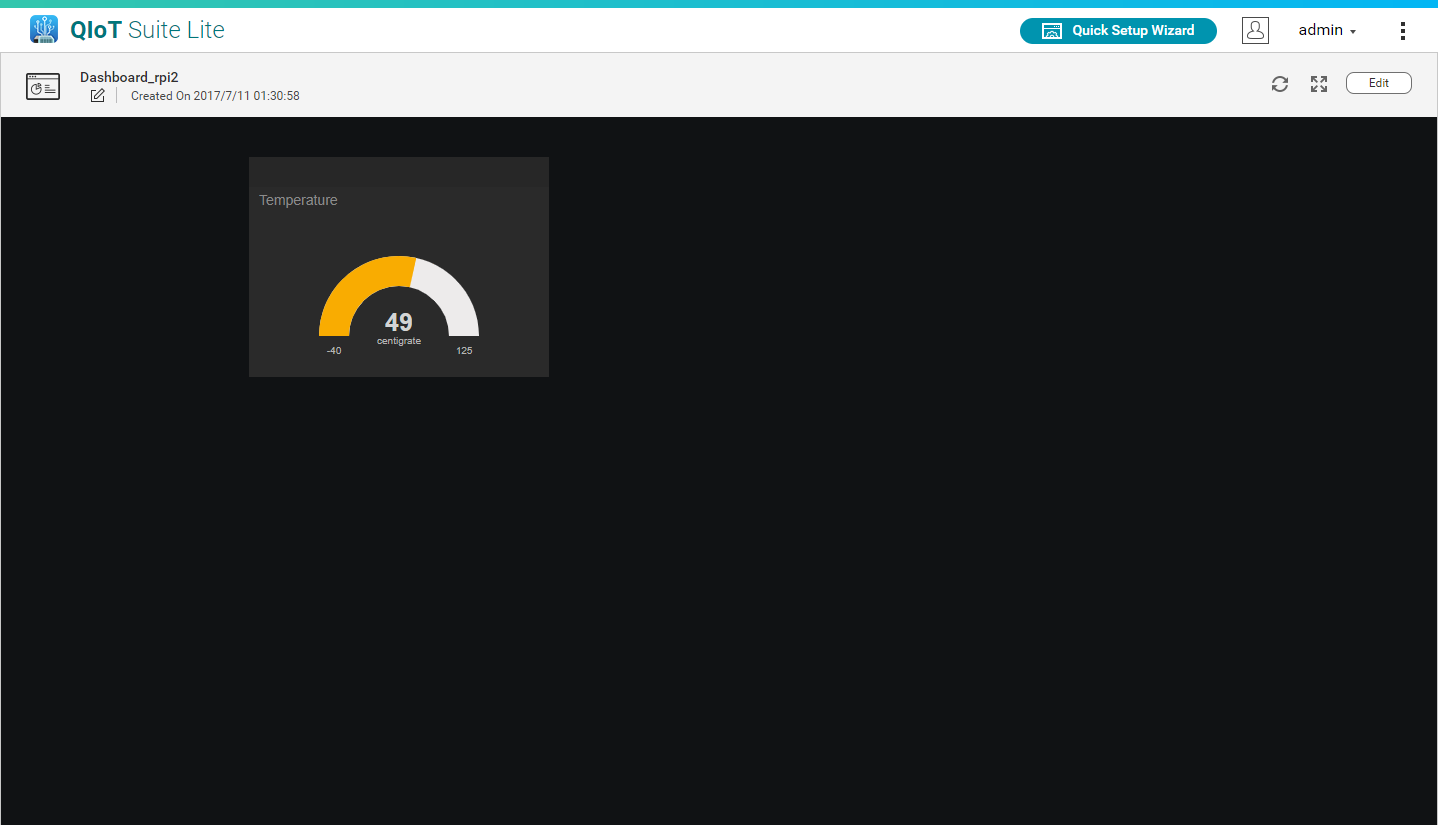Click the 125 maximum gauge label
Image resolution: width=1438 pixels, height=825 pixels.
pos(464,351)
